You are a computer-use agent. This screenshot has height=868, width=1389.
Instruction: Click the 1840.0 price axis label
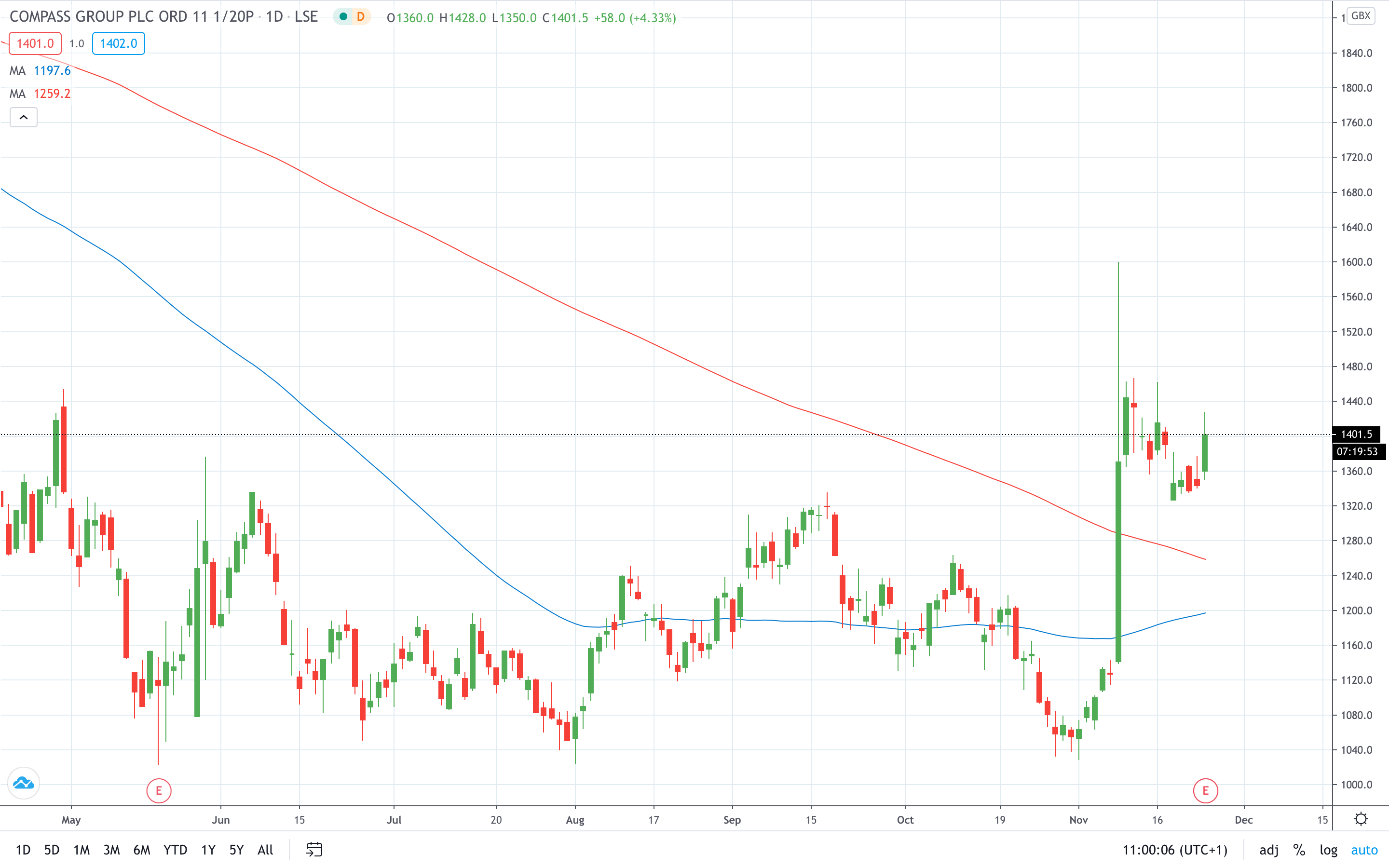[x=1356, y=53]
